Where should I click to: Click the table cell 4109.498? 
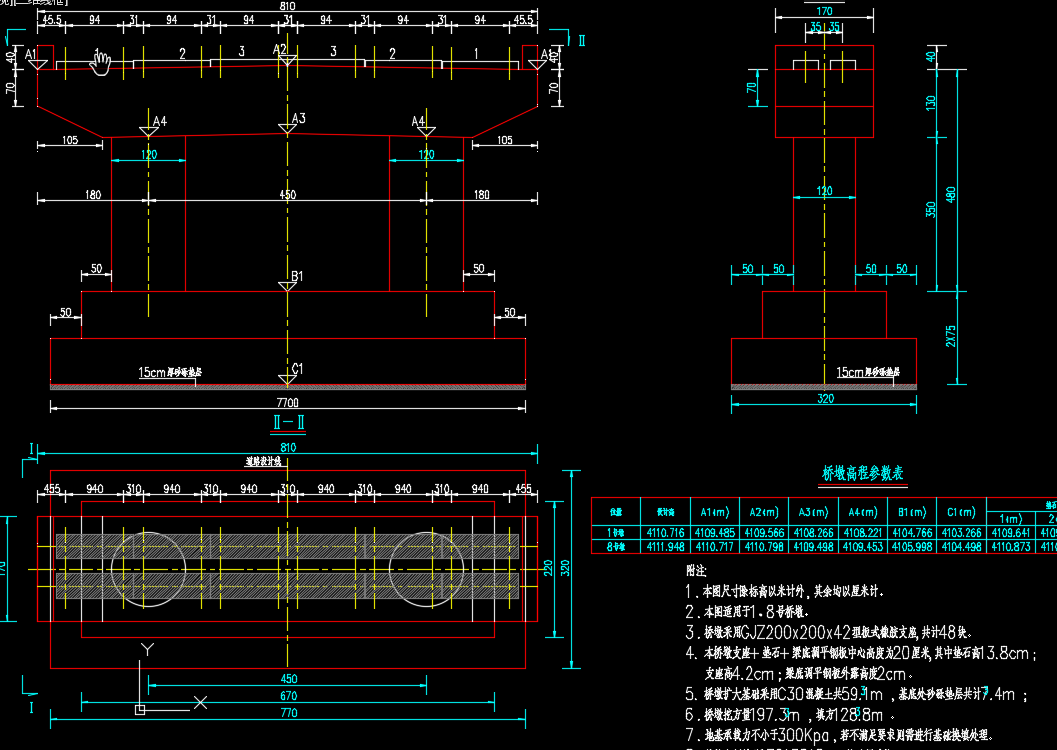(x=813, y=546)
